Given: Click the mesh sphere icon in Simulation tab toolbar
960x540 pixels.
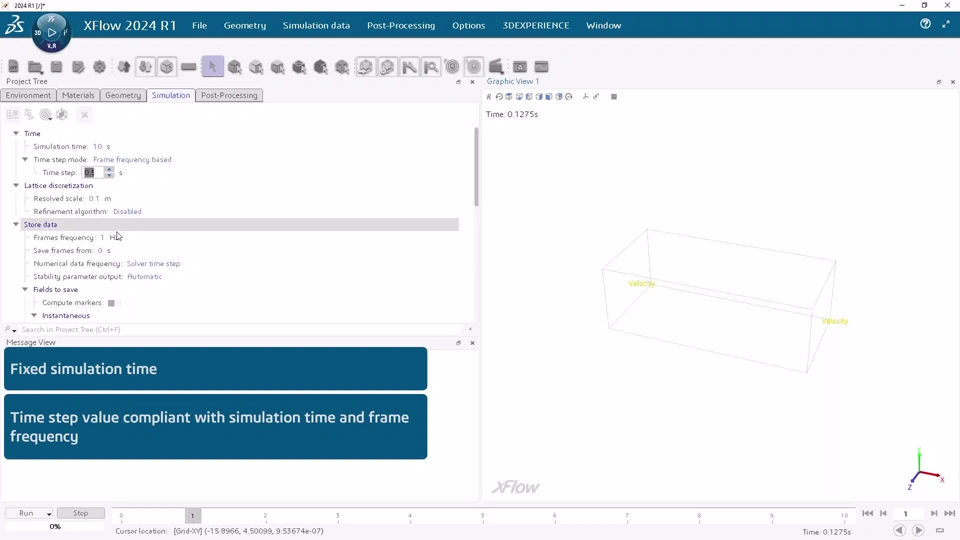Looking at the screenshot, I should [x=62, y=114].
